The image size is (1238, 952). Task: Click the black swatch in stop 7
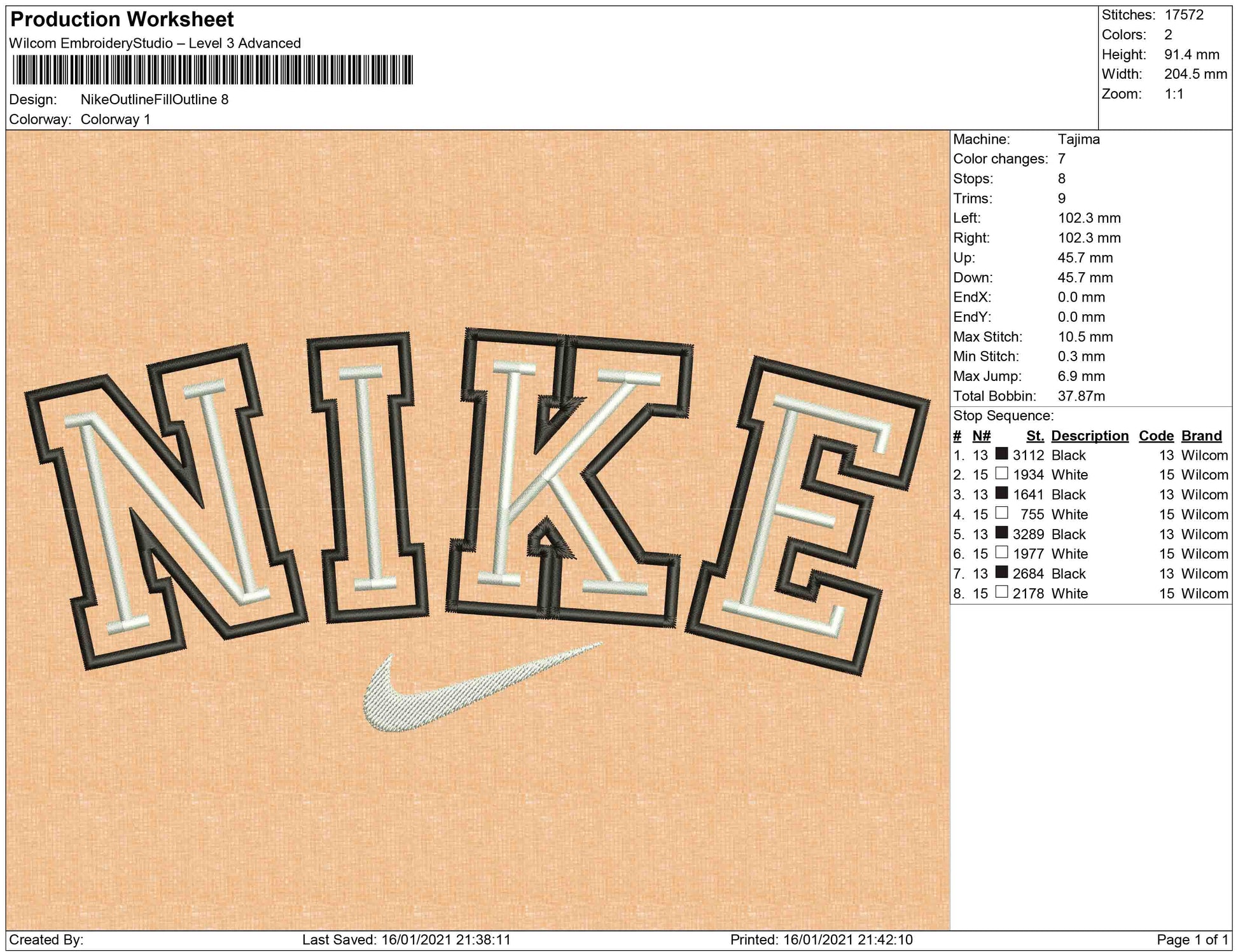pos(1001,572)
